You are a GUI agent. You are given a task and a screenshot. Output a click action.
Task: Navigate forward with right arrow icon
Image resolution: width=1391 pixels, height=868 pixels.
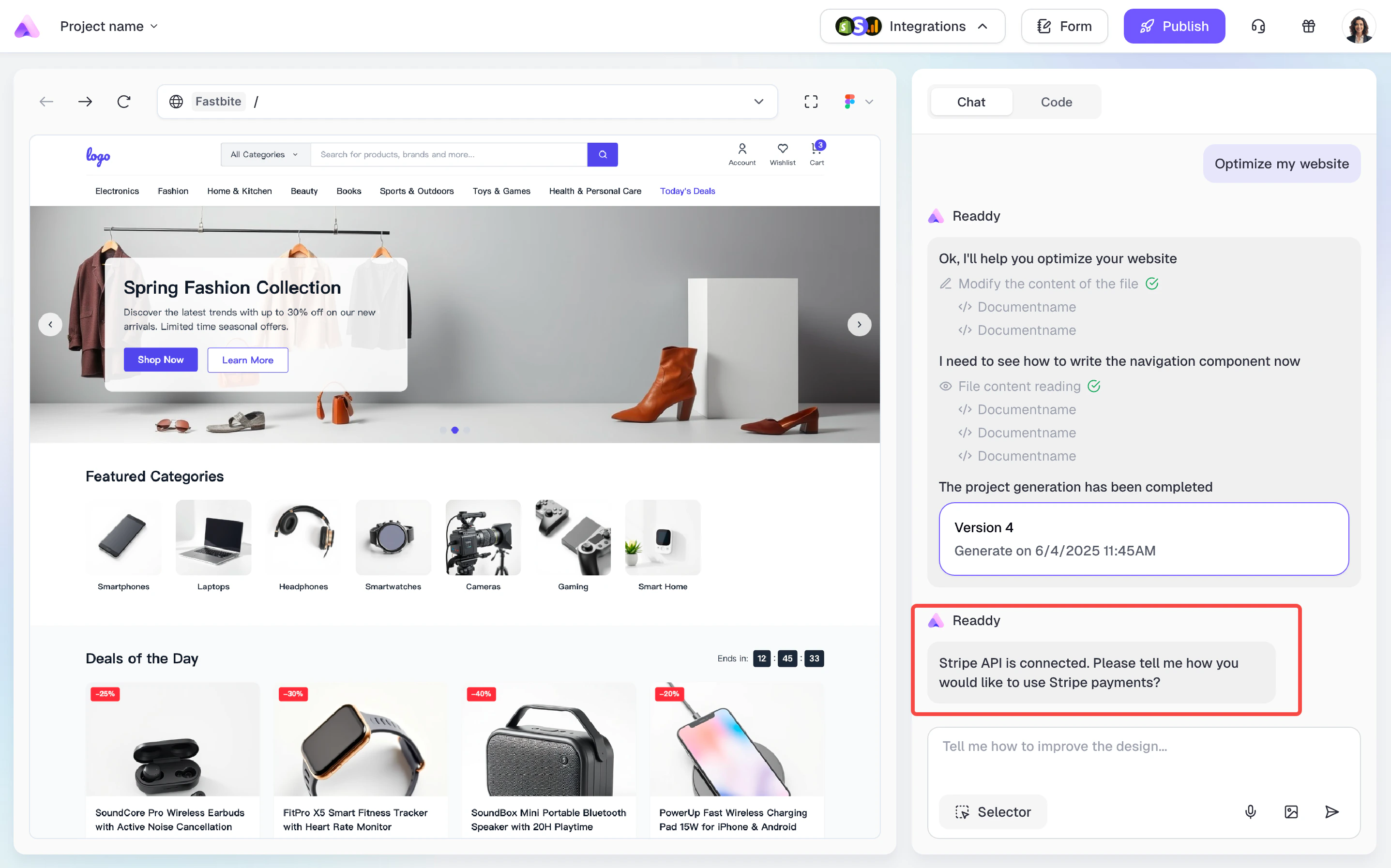click(x=85, y=102)
